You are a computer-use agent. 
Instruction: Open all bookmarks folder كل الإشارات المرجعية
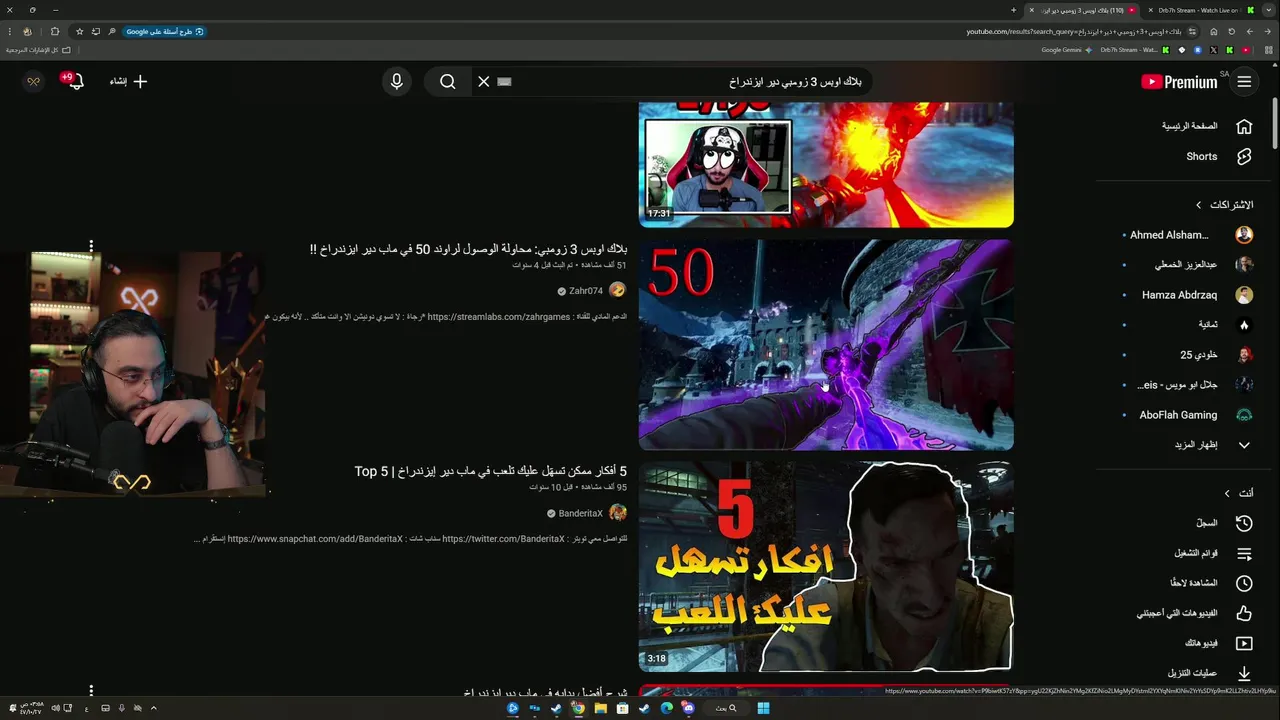click(38, 50)
